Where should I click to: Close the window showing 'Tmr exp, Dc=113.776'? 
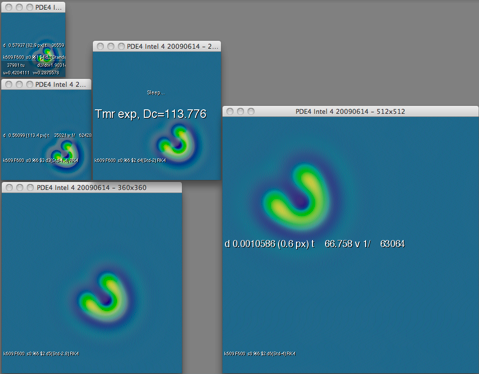click(x=100, y=46)
